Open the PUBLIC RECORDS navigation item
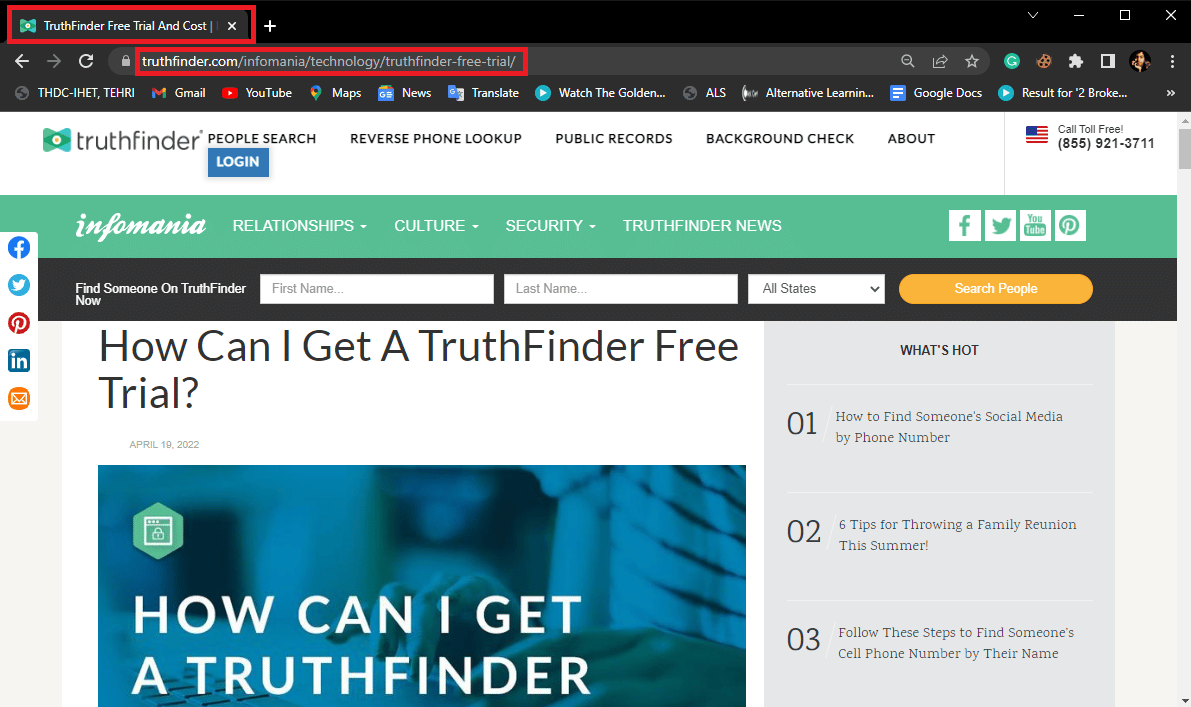This screenshot has height=707, width=1191. [613, 138]
